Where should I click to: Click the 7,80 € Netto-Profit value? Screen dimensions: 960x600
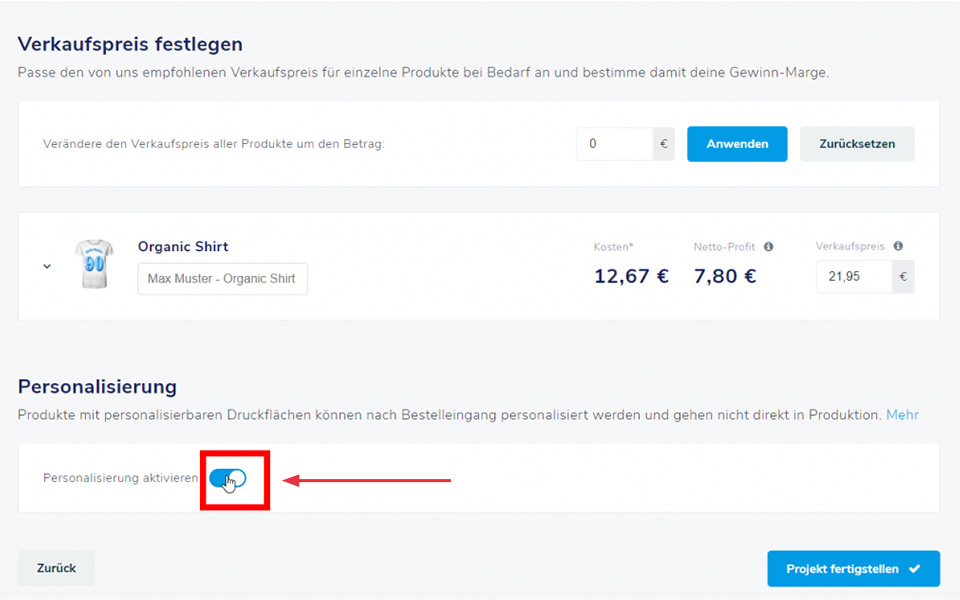pos(725,276)
